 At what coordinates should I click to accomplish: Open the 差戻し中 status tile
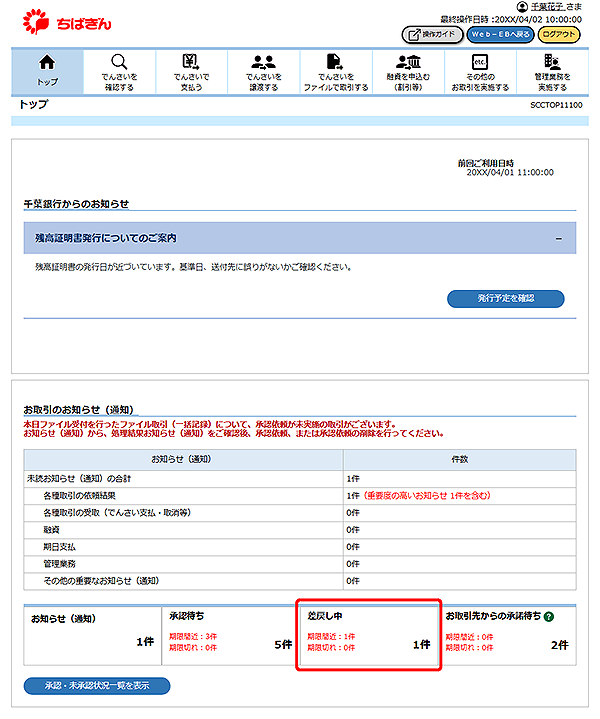point(368,635)
